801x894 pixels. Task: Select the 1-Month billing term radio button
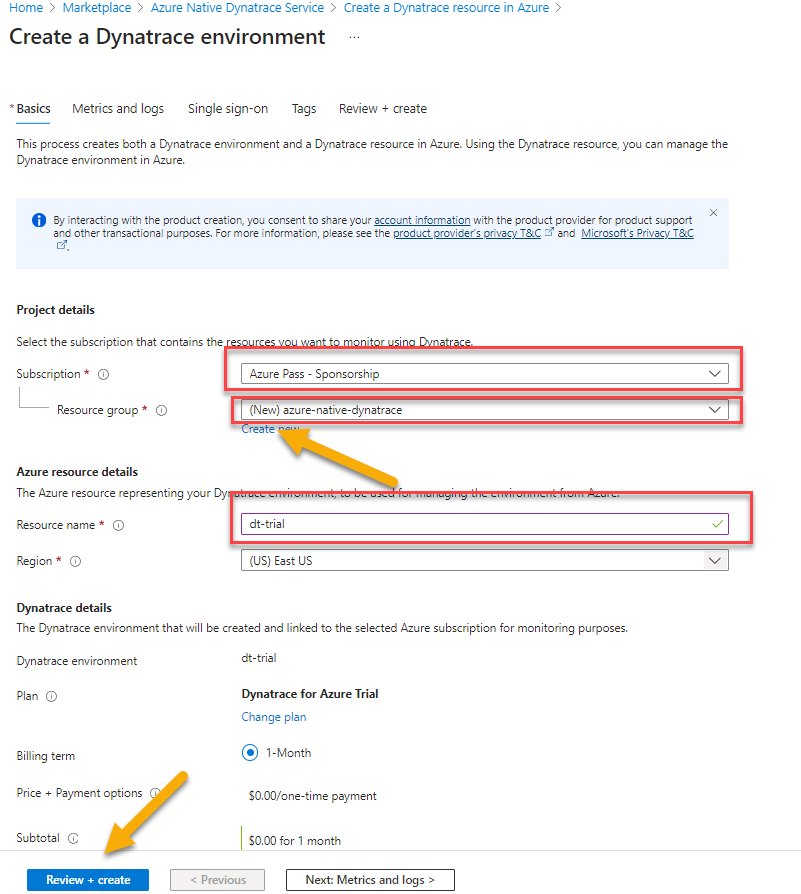coord(249,753)
